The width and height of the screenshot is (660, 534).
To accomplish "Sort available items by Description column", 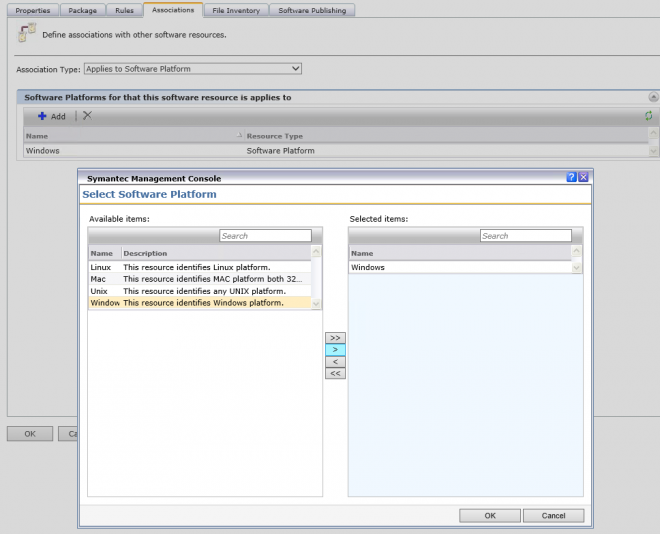I will [x=216, y=253].
